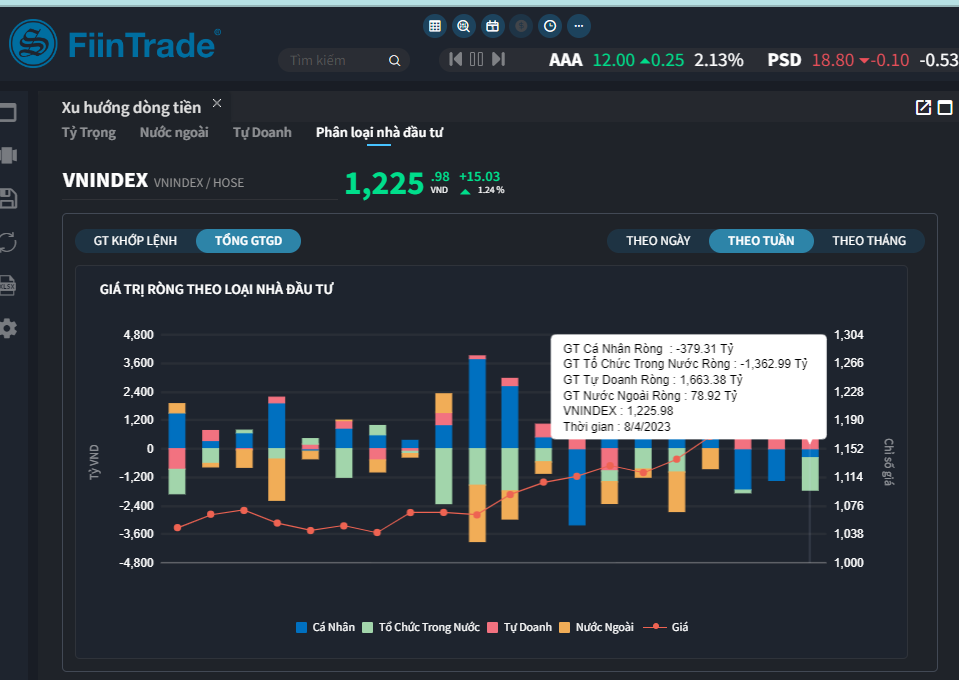Screen dimensions: 959x680
Task: Open the more options ellipsis menu
Action: point(577,26)
